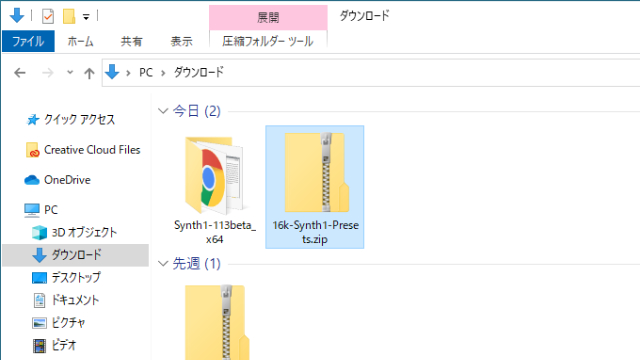
Task: Go forward with the right arrow button
Action: pyautogui.click(x=48, y=73)
